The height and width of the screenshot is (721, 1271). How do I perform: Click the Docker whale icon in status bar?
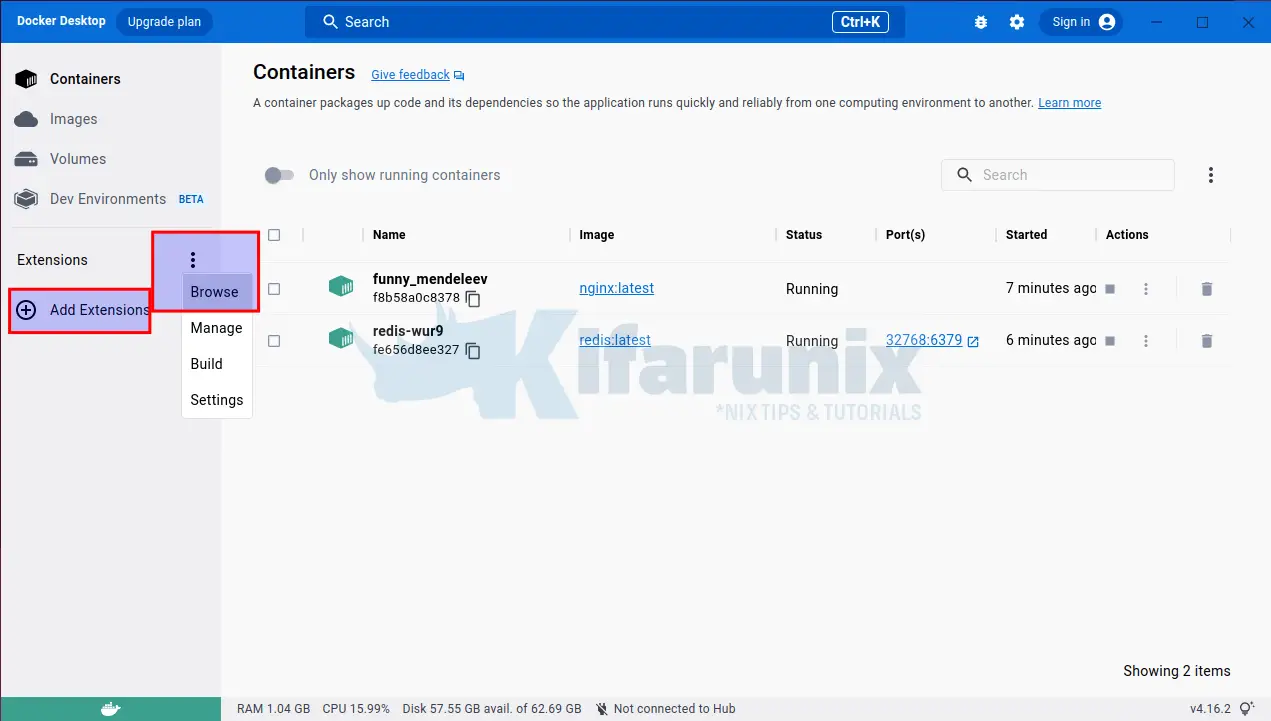(x=110, y=709)
